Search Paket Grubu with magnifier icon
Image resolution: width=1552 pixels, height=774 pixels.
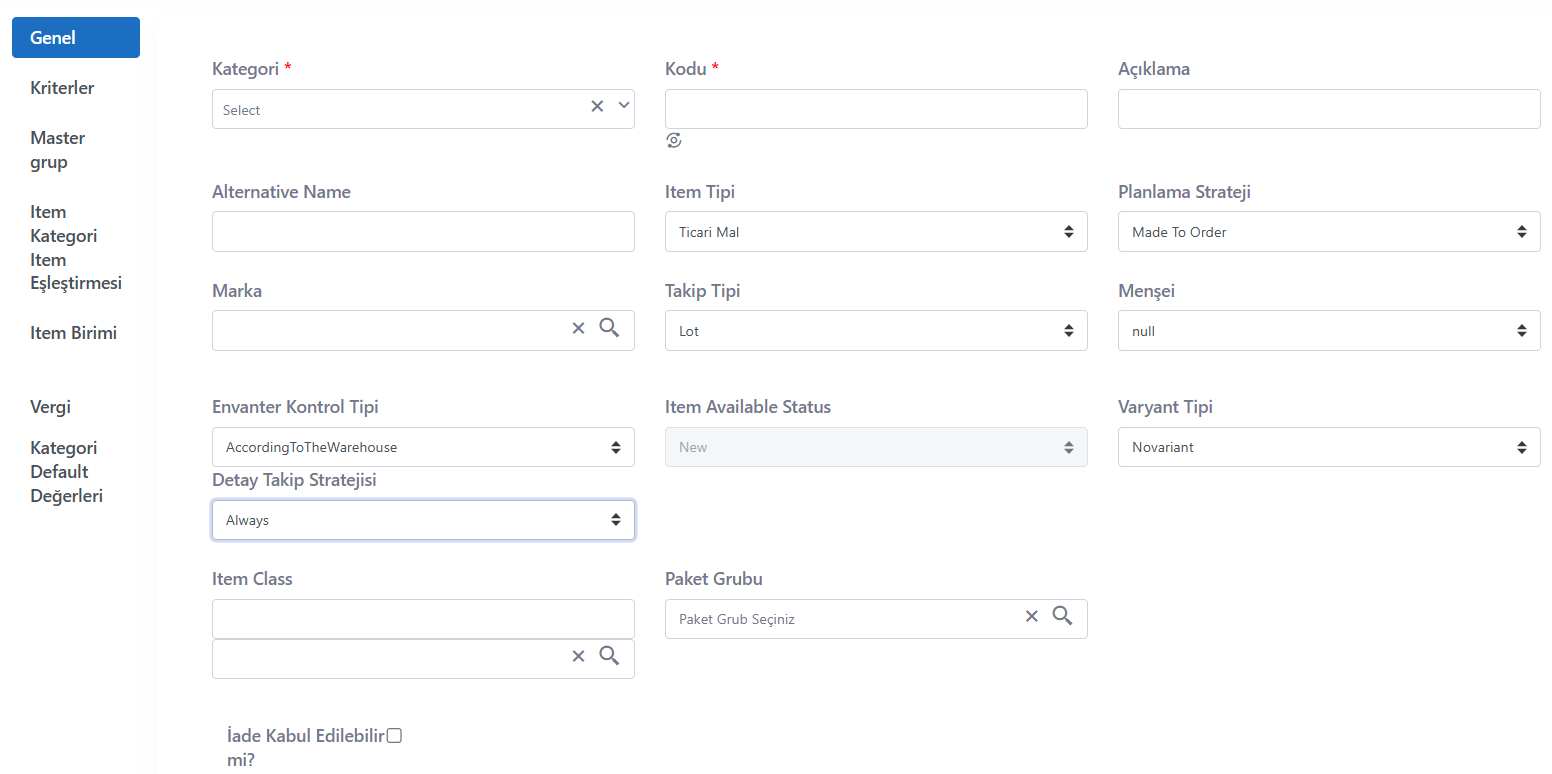pos(1062,615)
